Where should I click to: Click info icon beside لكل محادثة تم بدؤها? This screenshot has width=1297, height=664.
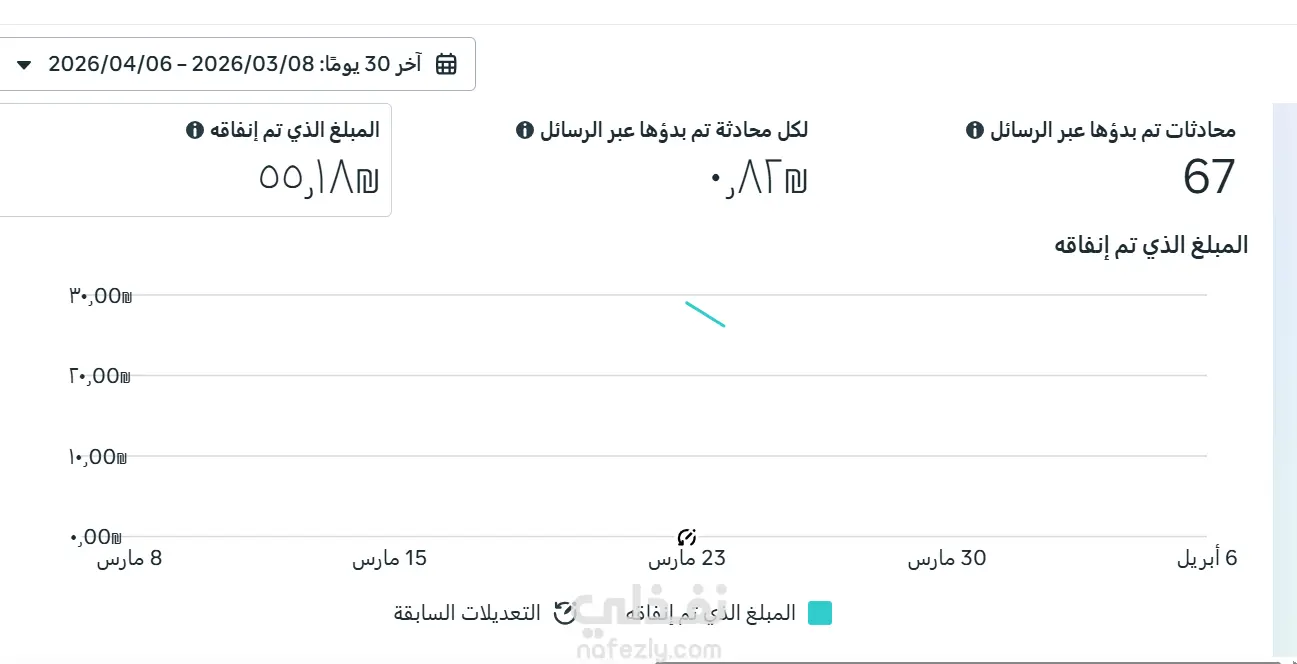[523, 130]
